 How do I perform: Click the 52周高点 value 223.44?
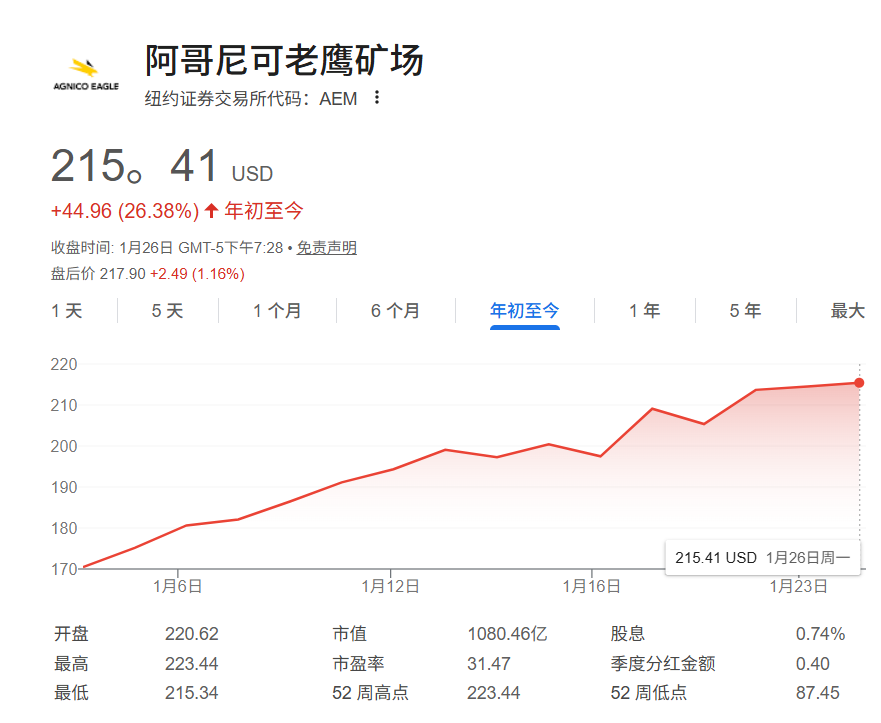pyautogui.click(x=491, y=692)
